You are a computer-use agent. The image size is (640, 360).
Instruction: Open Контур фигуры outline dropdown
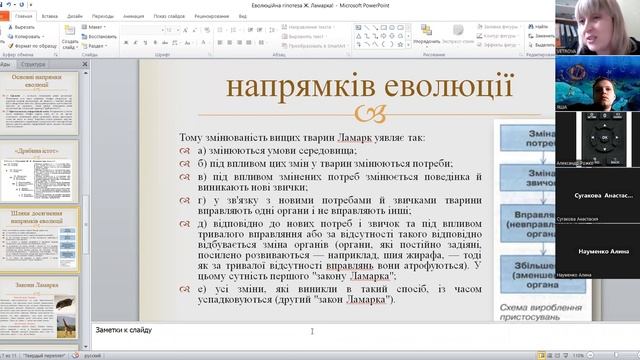pyautogui.click(x=498, y=36)
